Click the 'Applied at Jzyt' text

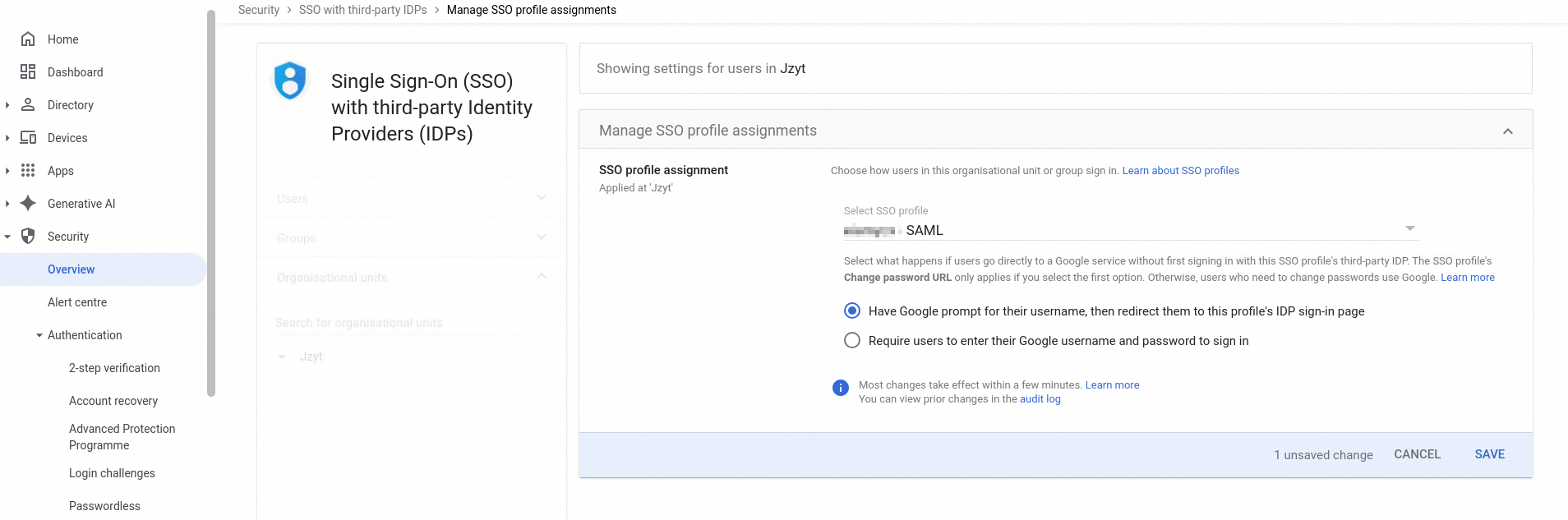[x=636, y=188]
